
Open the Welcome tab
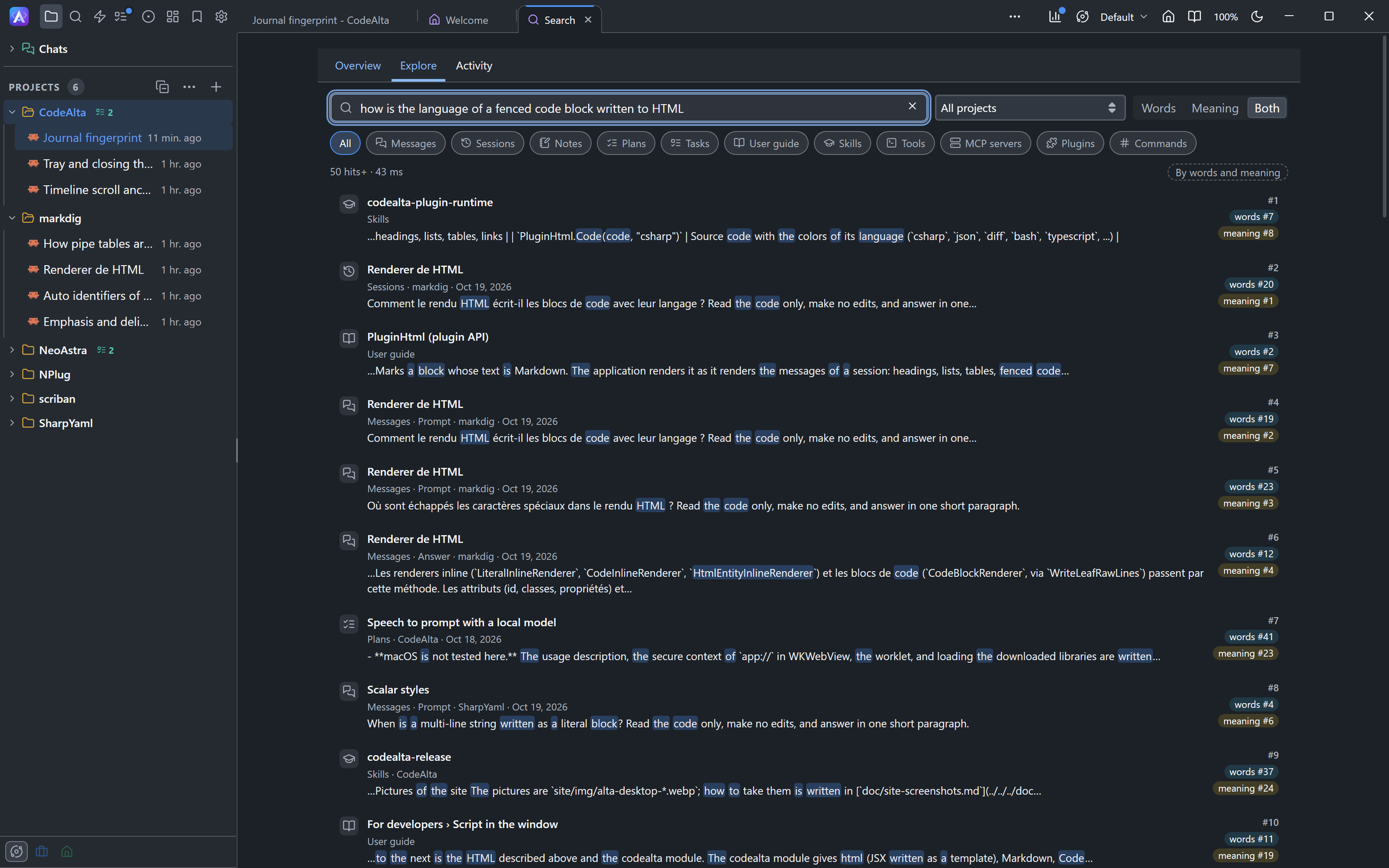click(459, 20)
